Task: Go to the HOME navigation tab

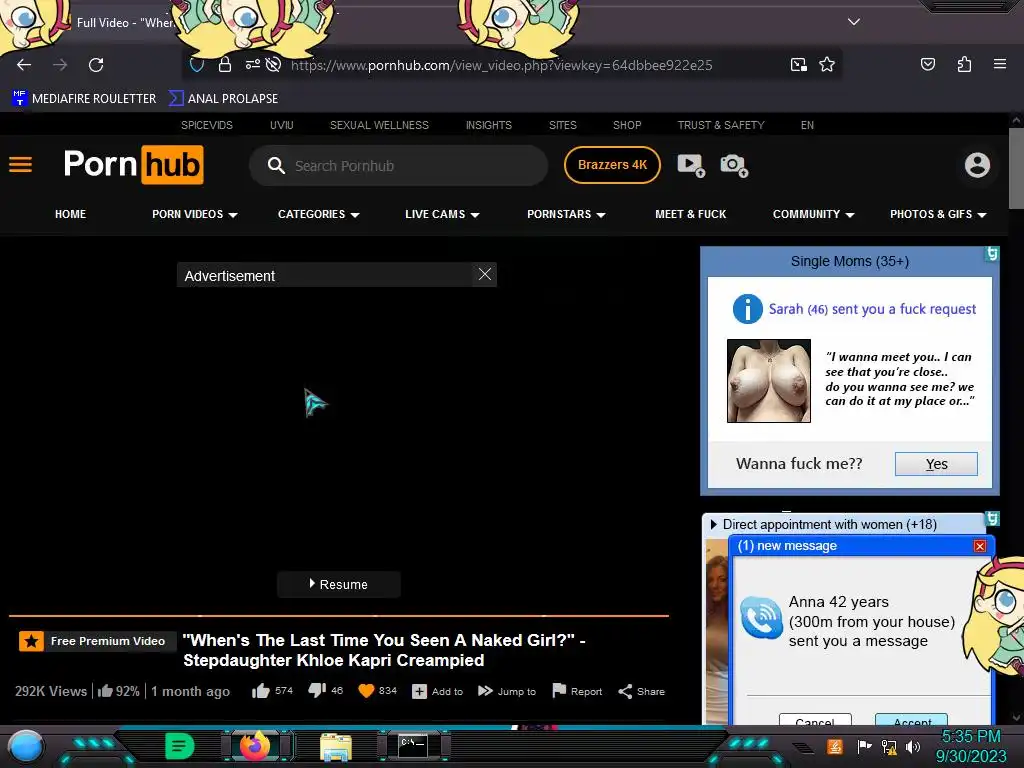Action: click(71, 214)
